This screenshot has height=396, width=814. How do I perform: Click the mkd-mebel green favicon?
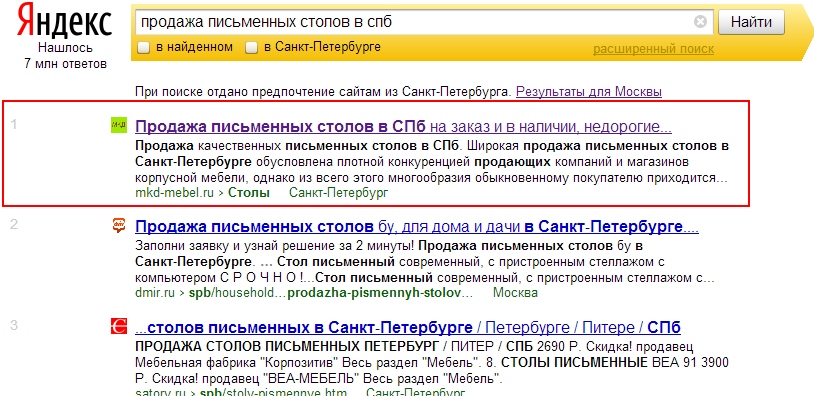pos(119,126)
